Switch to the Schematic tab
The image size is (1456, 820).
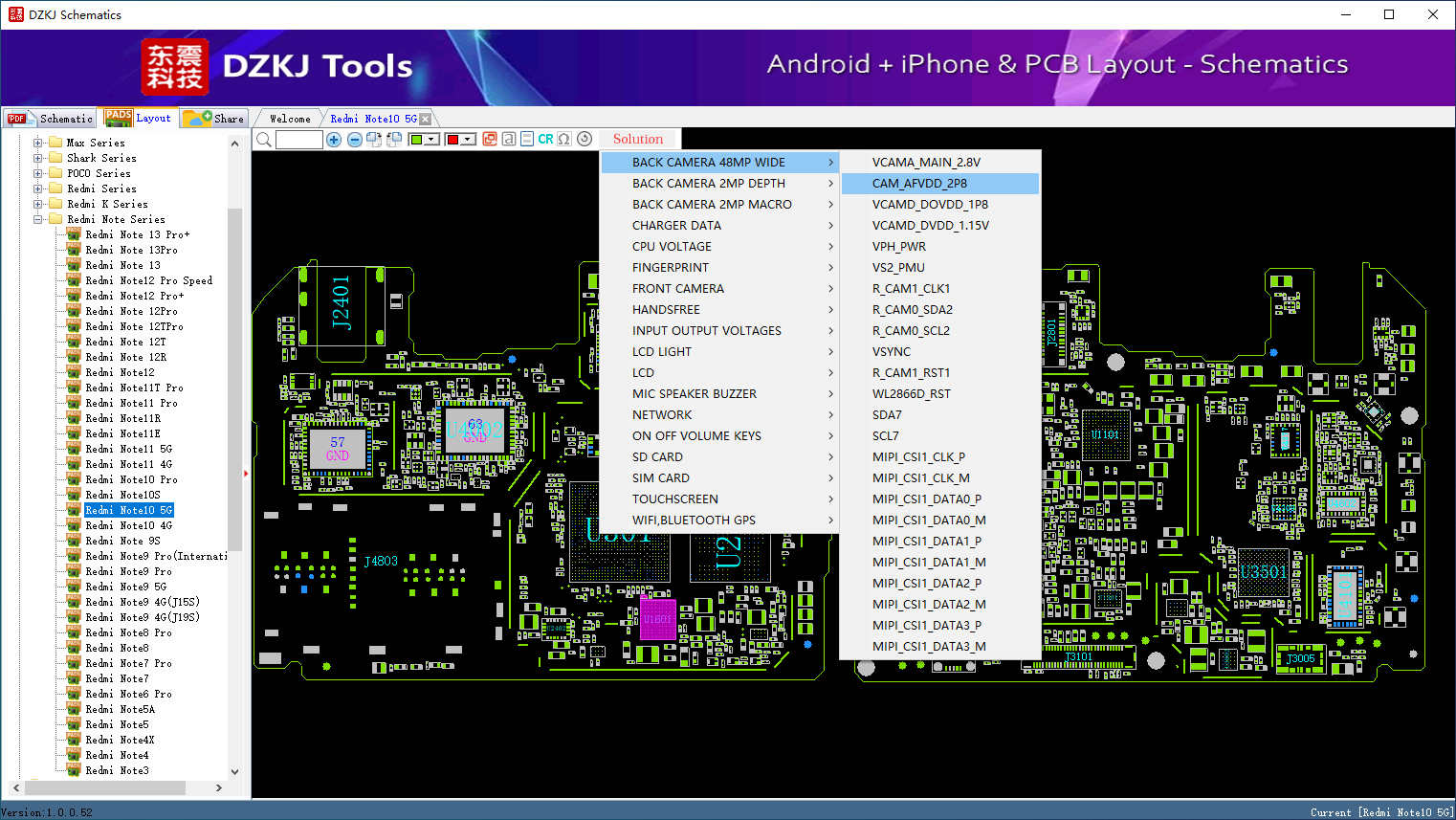[50, 119]
